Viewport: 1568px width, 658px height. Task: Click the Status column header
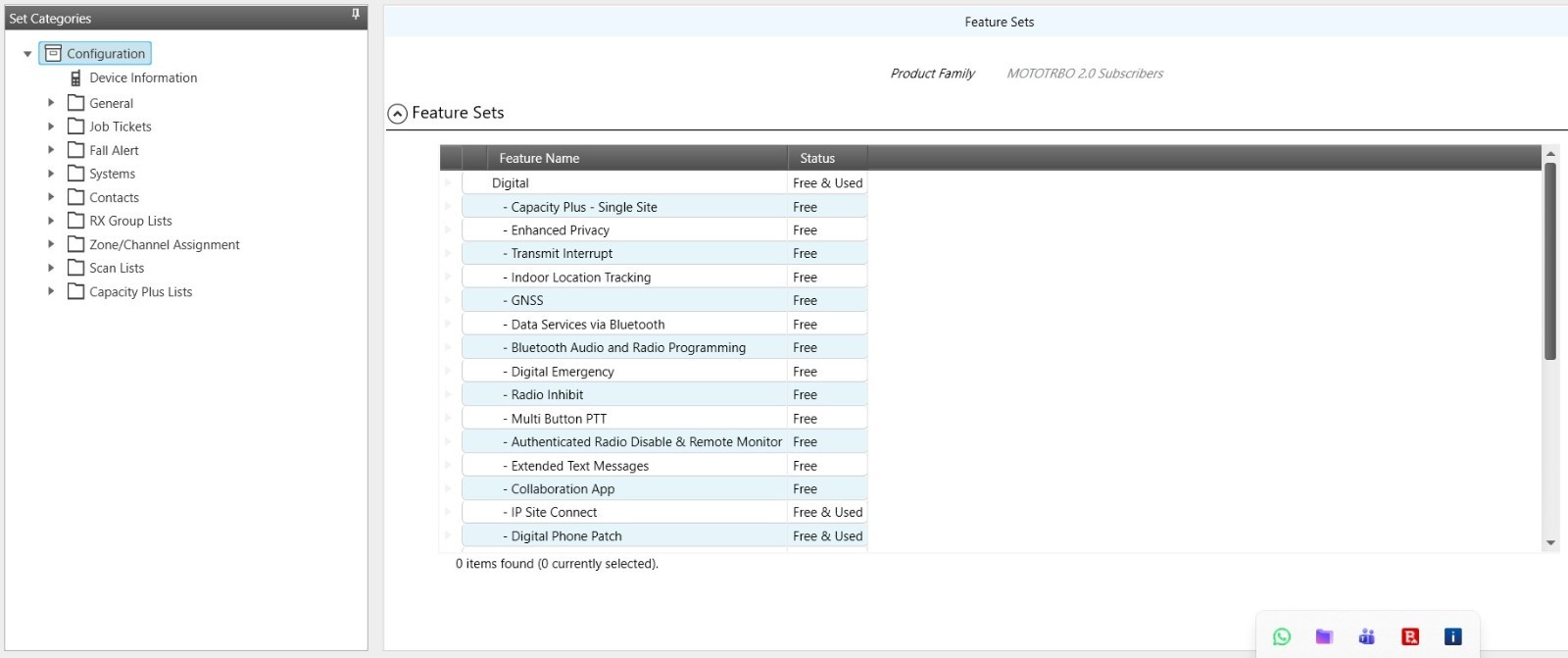click(x=817, y=158)
